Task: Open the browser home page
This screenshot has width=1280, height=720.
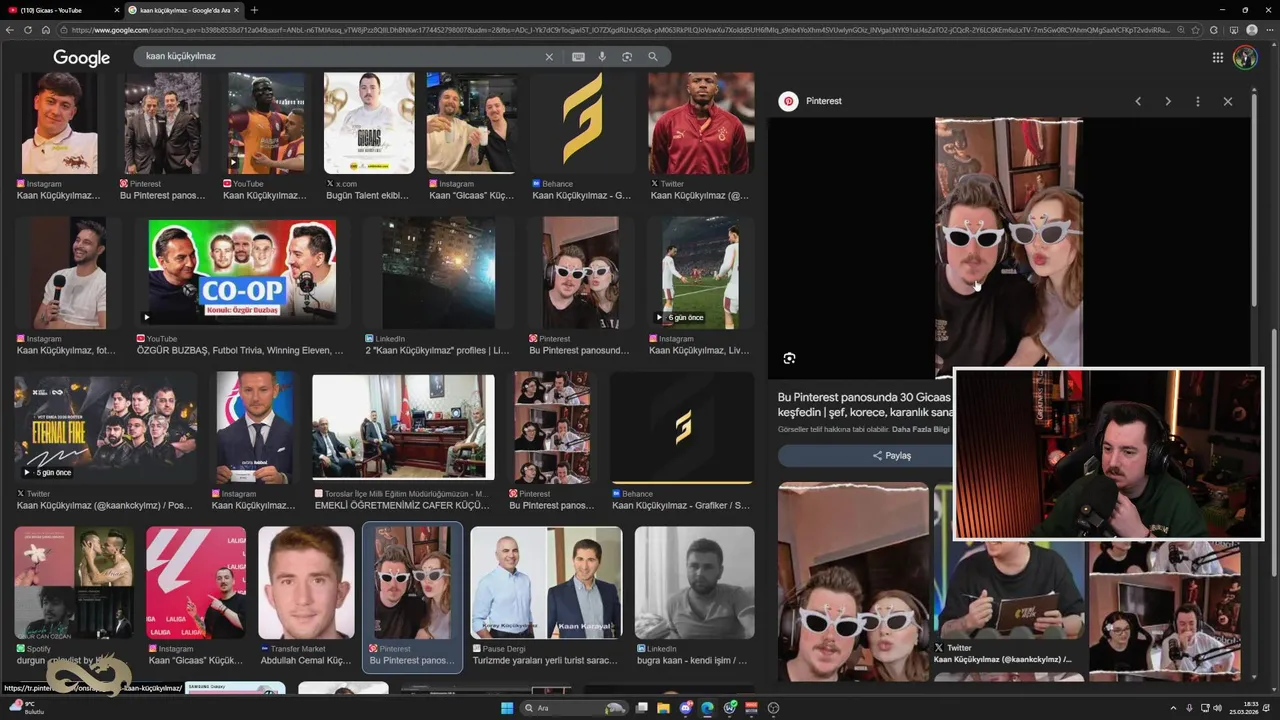Action: click(45, 30)
